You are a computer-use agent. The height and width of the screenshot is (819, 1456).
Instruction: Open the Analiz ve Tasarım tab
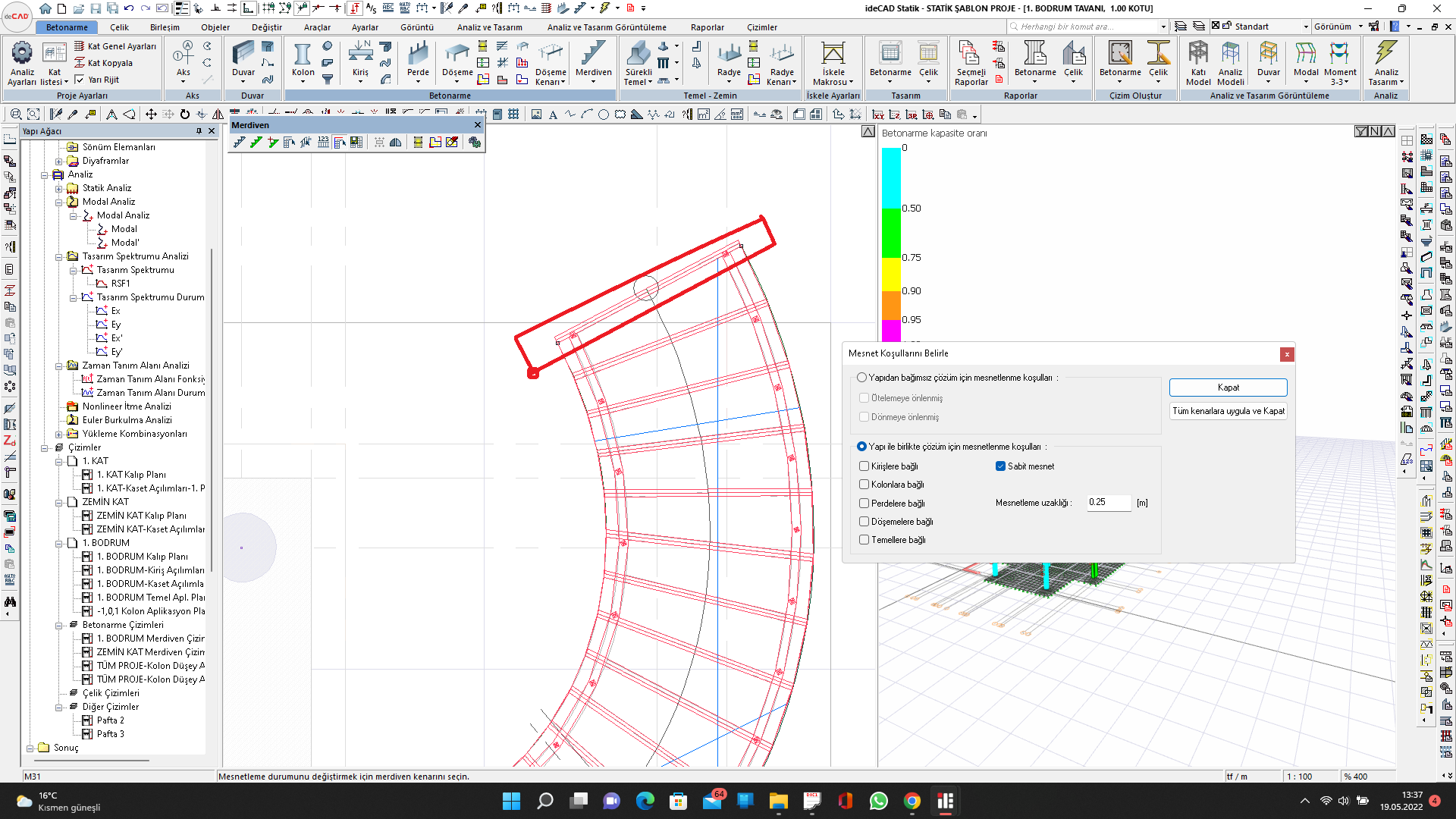(489, 27)
